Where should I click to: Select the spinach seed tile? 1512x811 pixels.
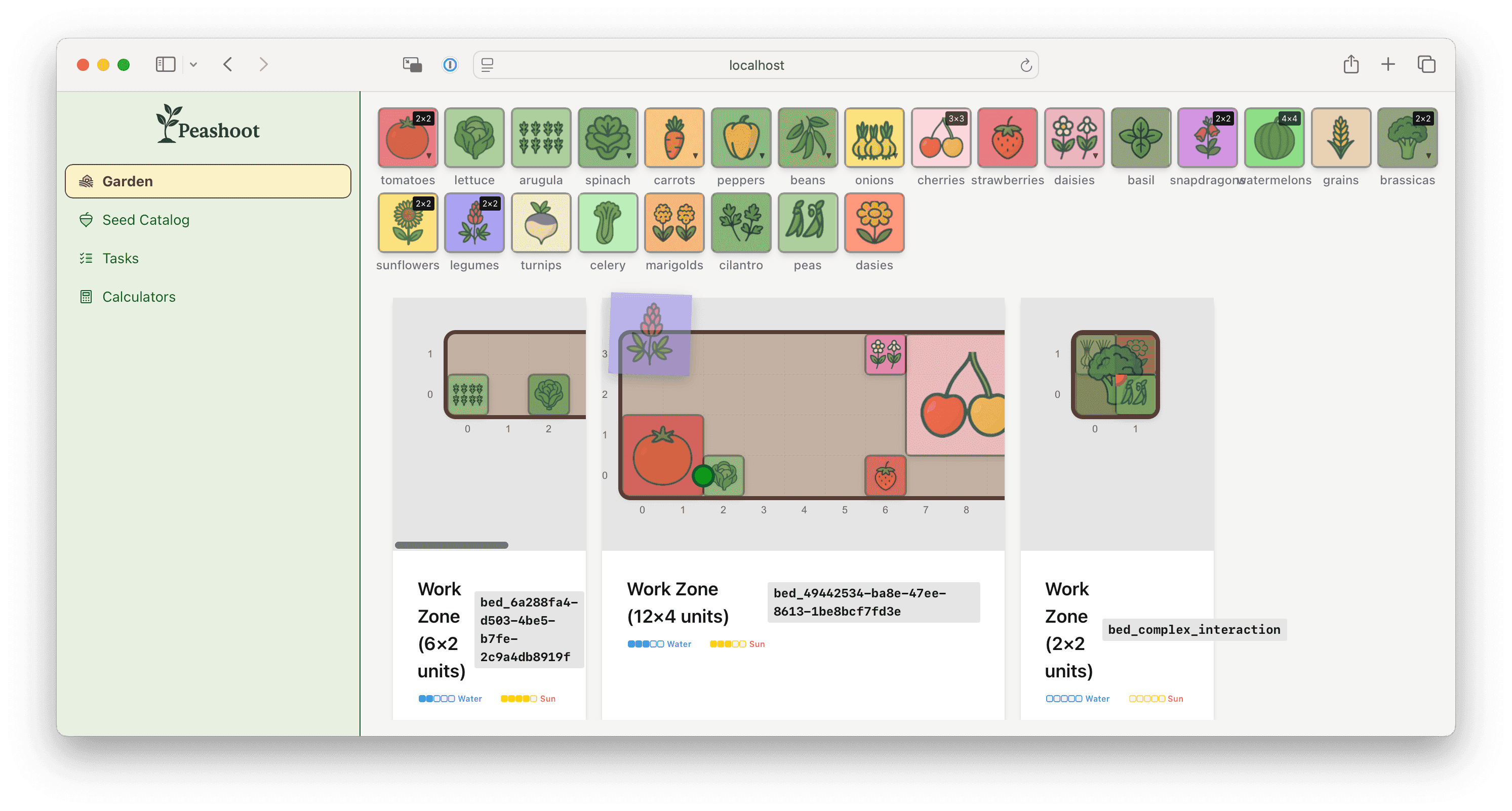point(608,137)
